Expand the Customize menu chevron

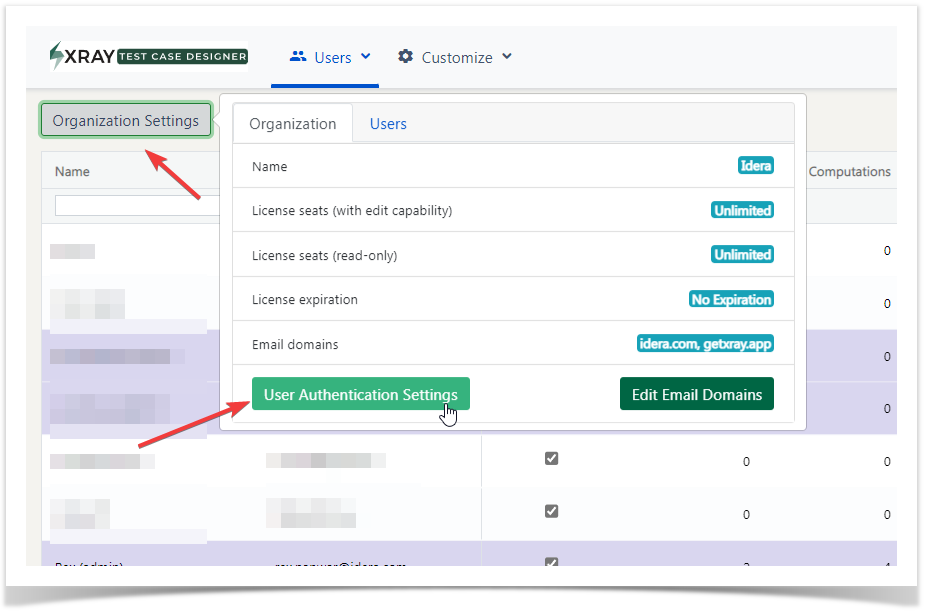point(506,56)
